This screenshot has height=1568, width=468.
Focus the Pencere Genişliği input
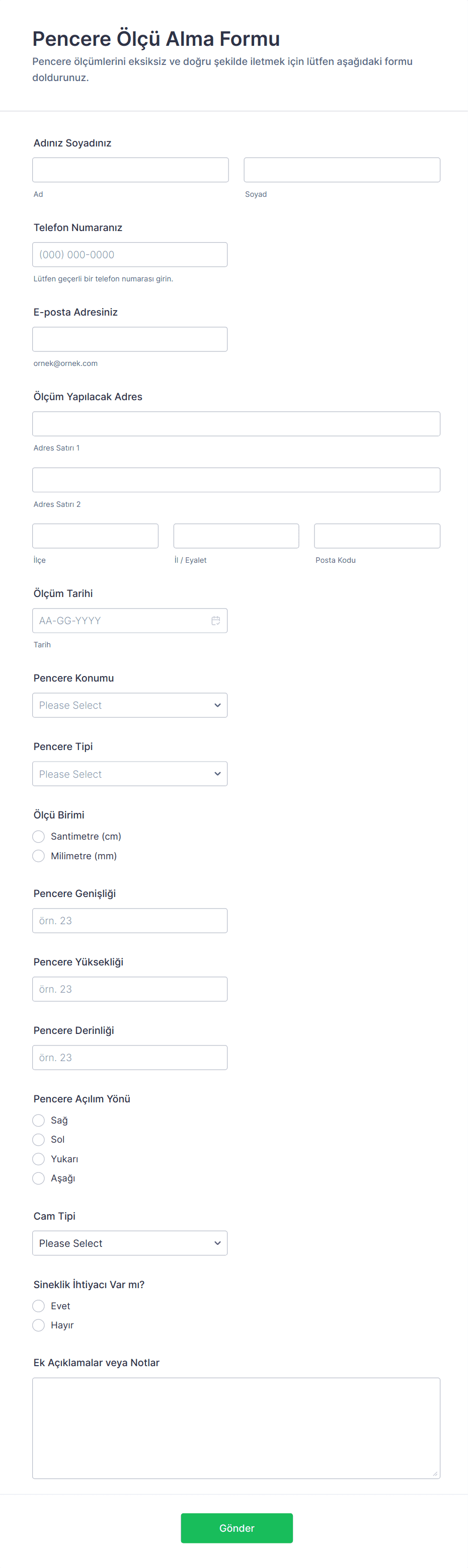[x=130, y=920]
